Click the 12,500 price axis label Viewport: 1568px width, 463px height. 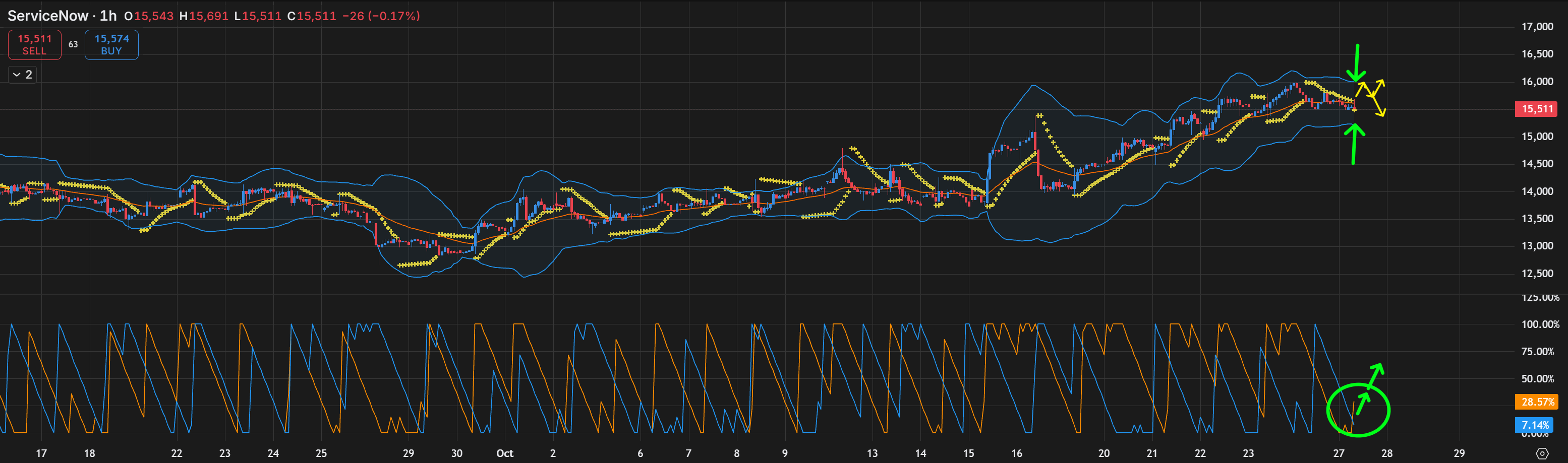coord(1537,274)
